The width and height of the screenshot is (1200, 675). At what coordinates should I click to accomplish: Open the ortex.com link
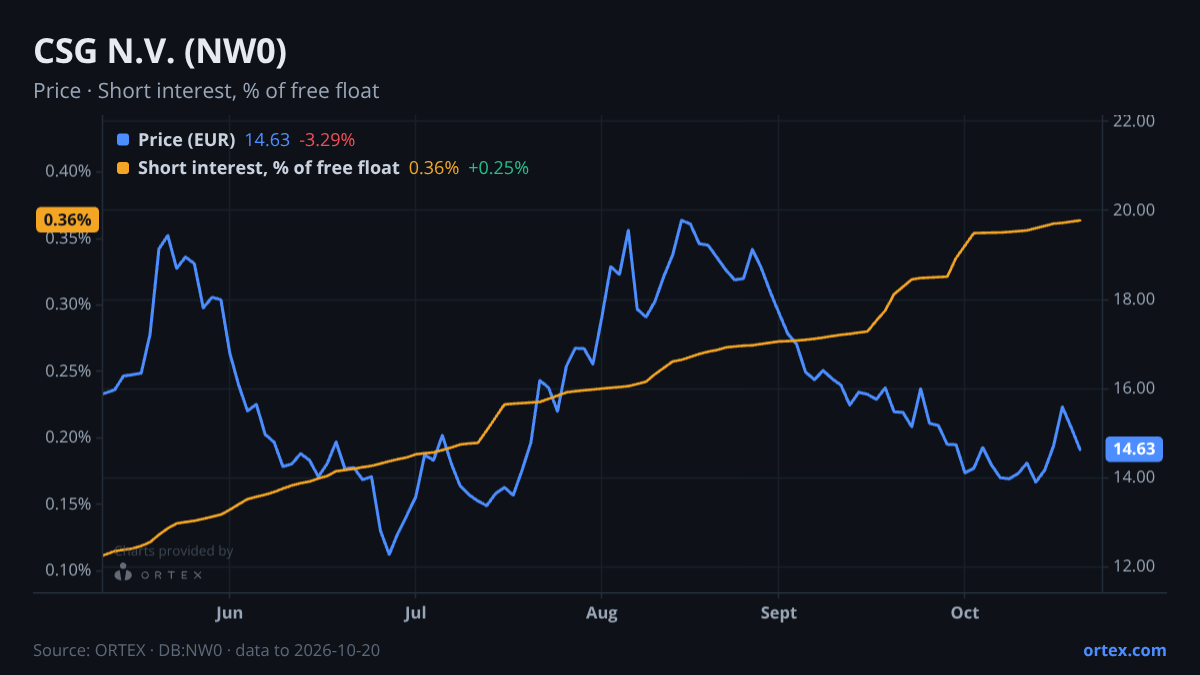point(1124,650)
